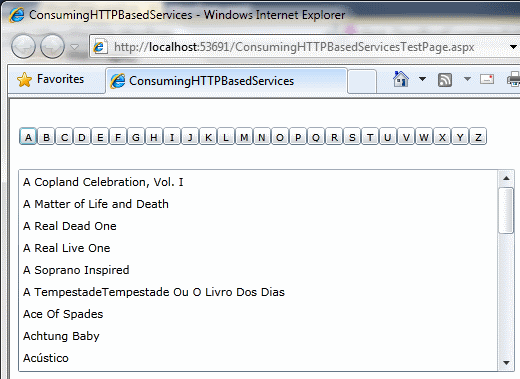This screenshot has height=379, width=520.
Task: Expand the feeds dropdown arrow
Action: (467, 79)
